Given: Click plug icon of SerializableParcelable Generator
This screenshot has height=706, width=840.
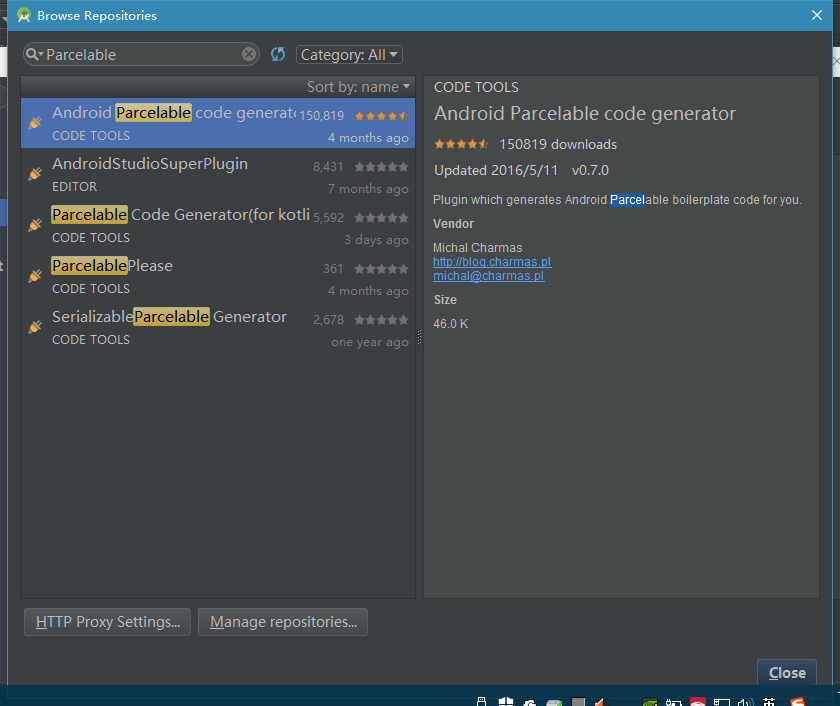Looking at the screenshot, I should (35, 327).
